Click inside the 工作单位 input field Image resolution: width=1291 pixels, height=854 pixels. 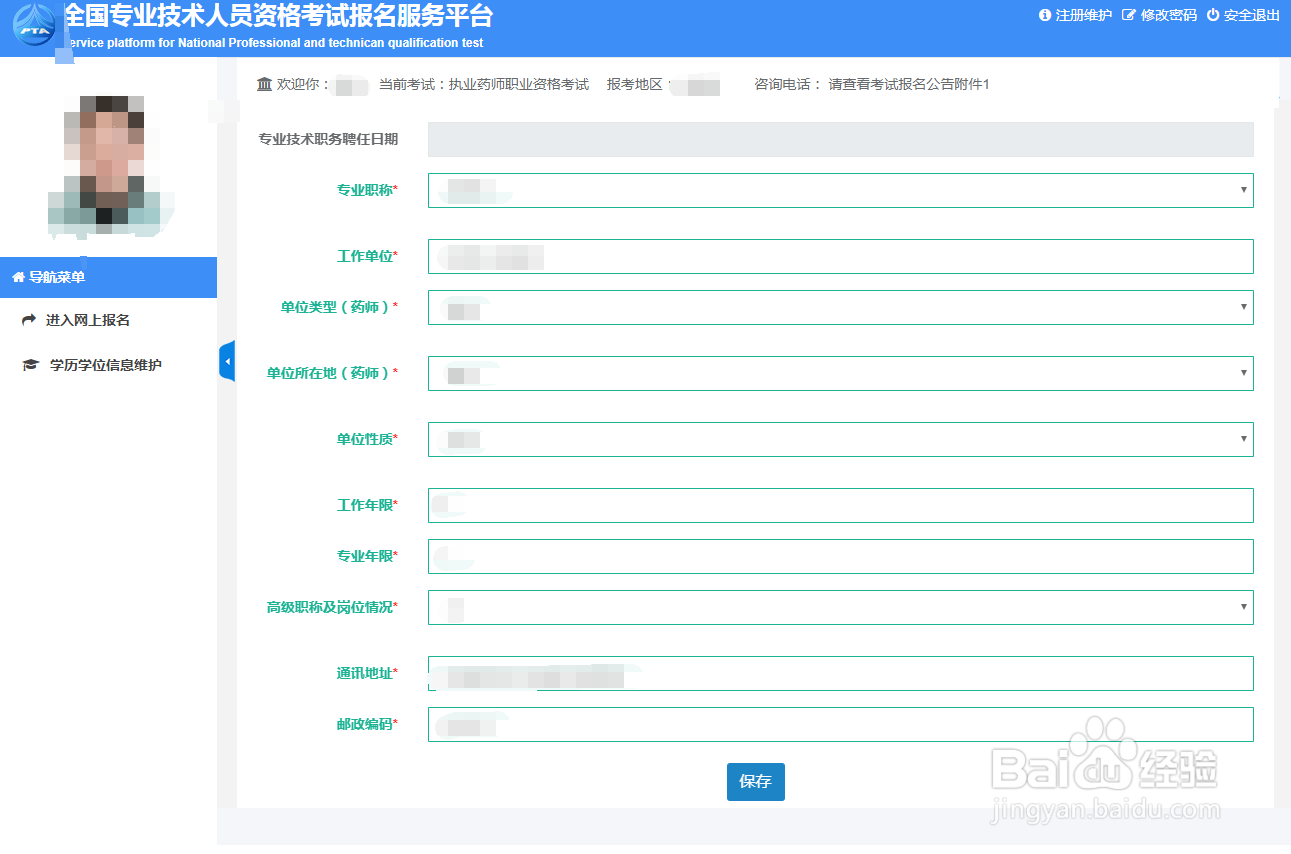tap(840, 256)
